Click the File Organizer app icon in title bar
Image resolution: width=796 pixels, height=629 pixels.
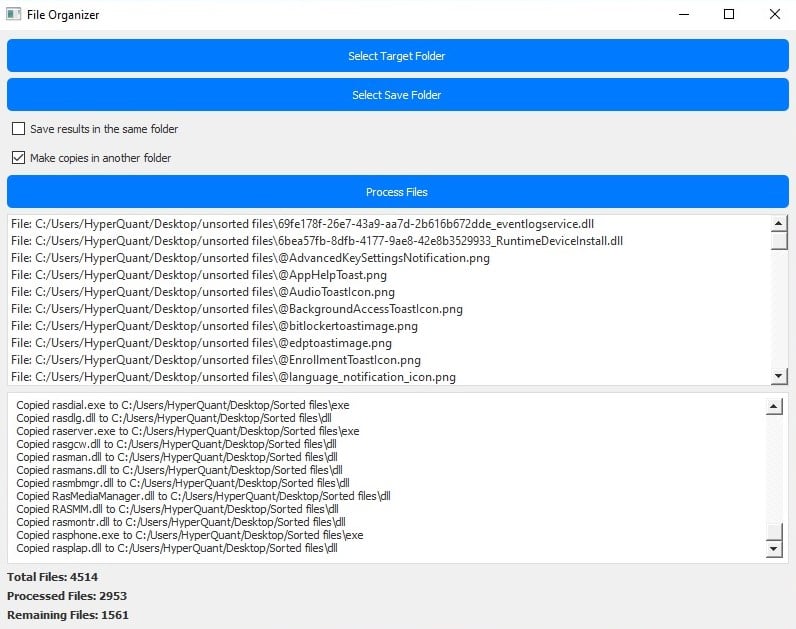pyautogui.click(x=14, y=15)
